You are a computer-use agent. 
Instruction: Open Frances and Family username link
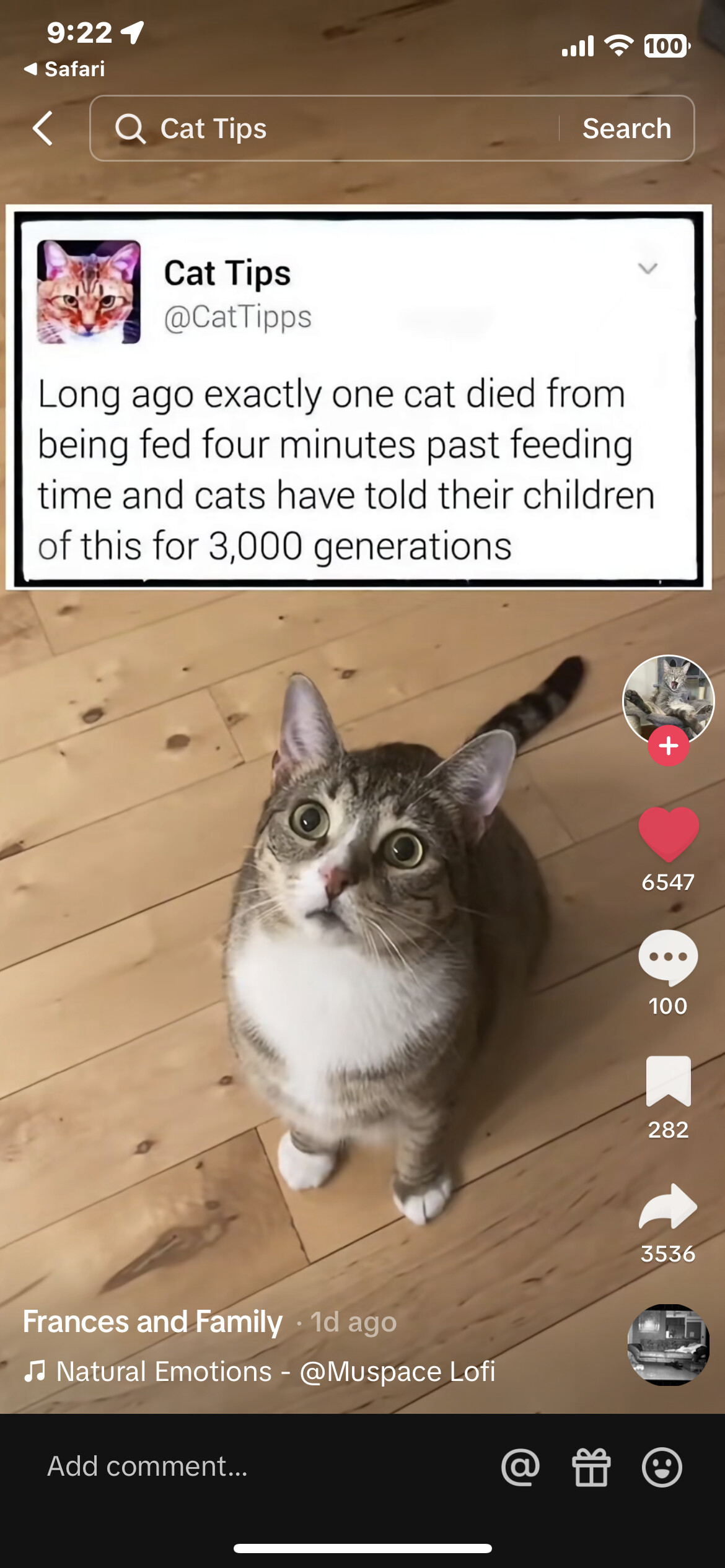(152, 1322)
